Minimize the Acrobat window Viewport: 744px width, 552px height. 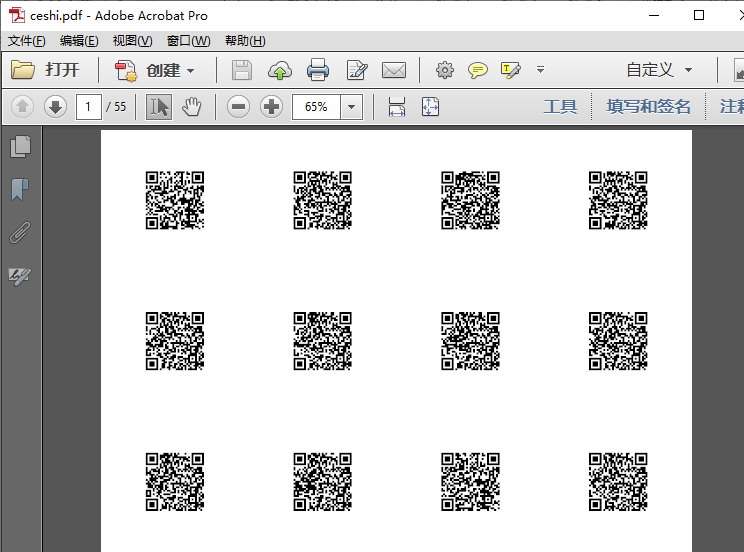click(654, 15)
